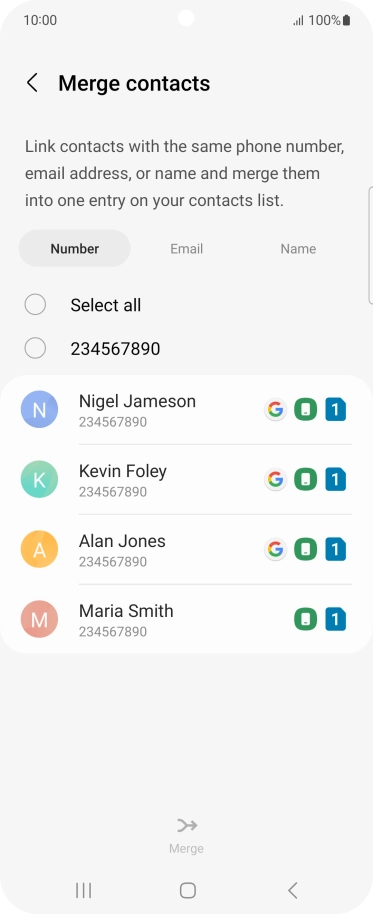Screen dimensions: 373x914
Task: Tap Maria Smith's avatar circle
Action: [x=39, y=619]
